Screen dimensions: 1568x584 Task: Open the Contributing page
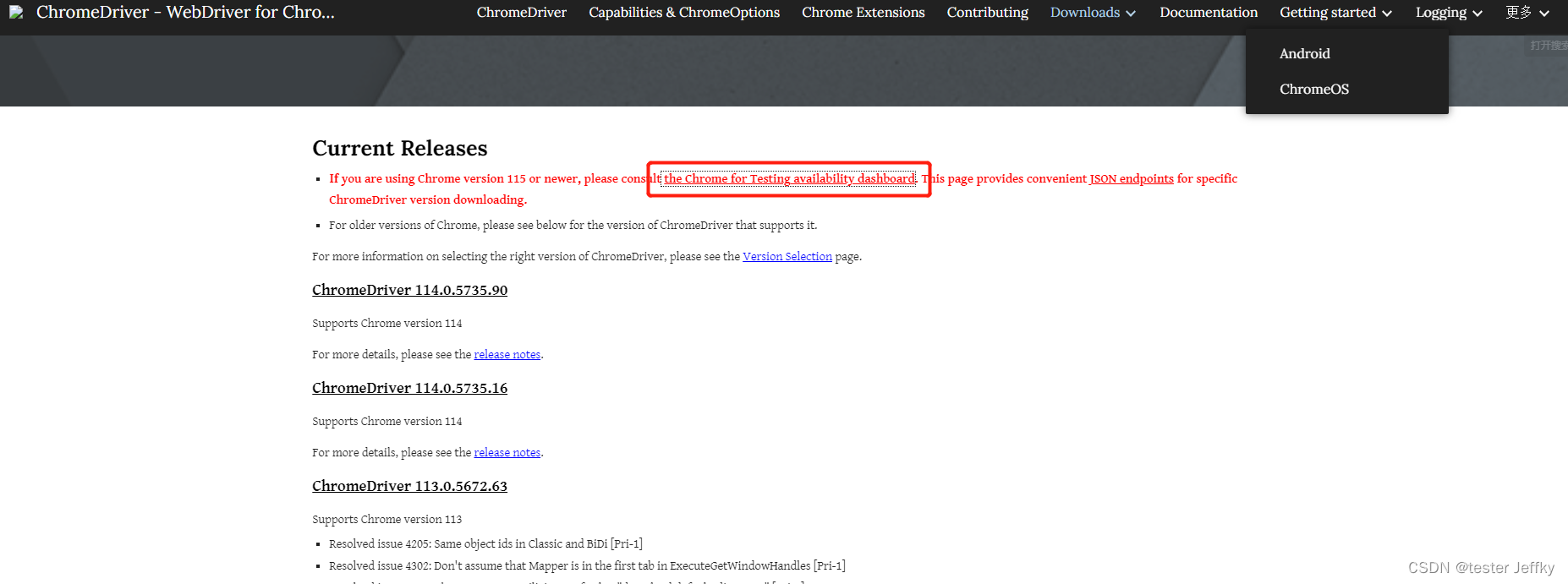click(988, 13)
